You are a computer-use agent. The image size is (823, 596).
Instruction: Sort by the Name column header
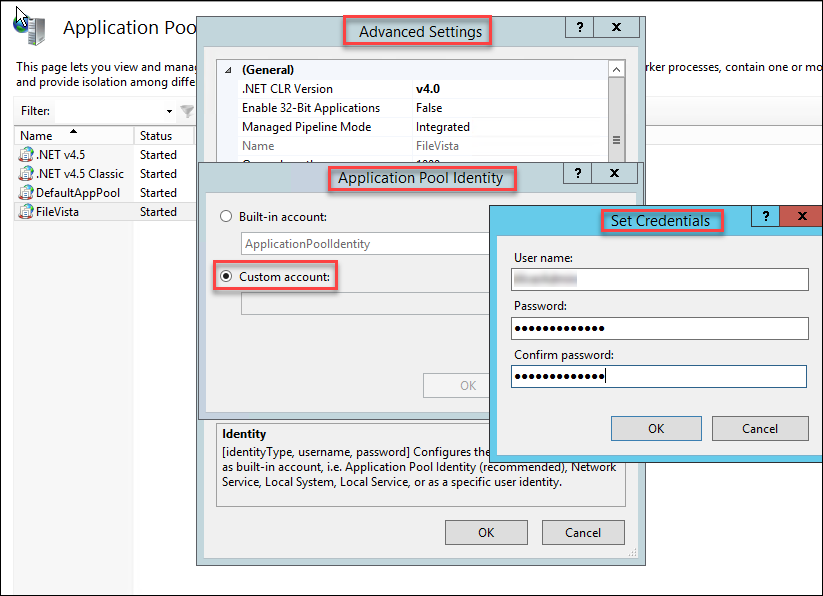[x=73, y=135]
